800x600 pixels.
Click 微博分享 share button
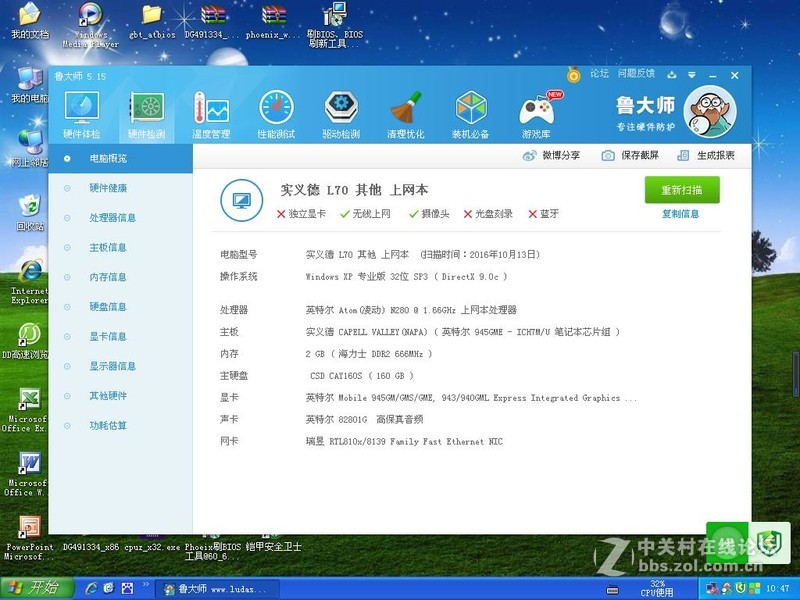point(552,156)
